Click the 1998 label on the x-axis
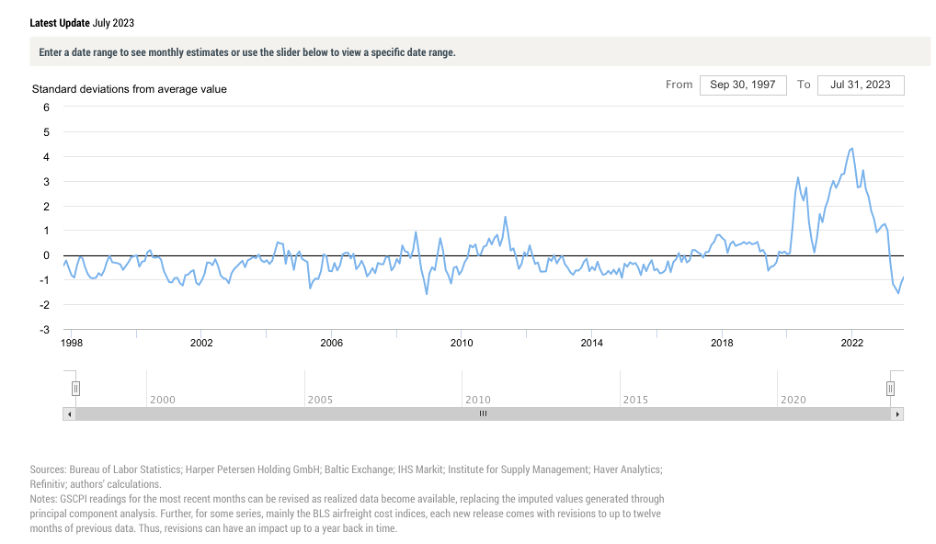Image resolution: width=936 pixels, height=544 pixels. pos(71,343)
